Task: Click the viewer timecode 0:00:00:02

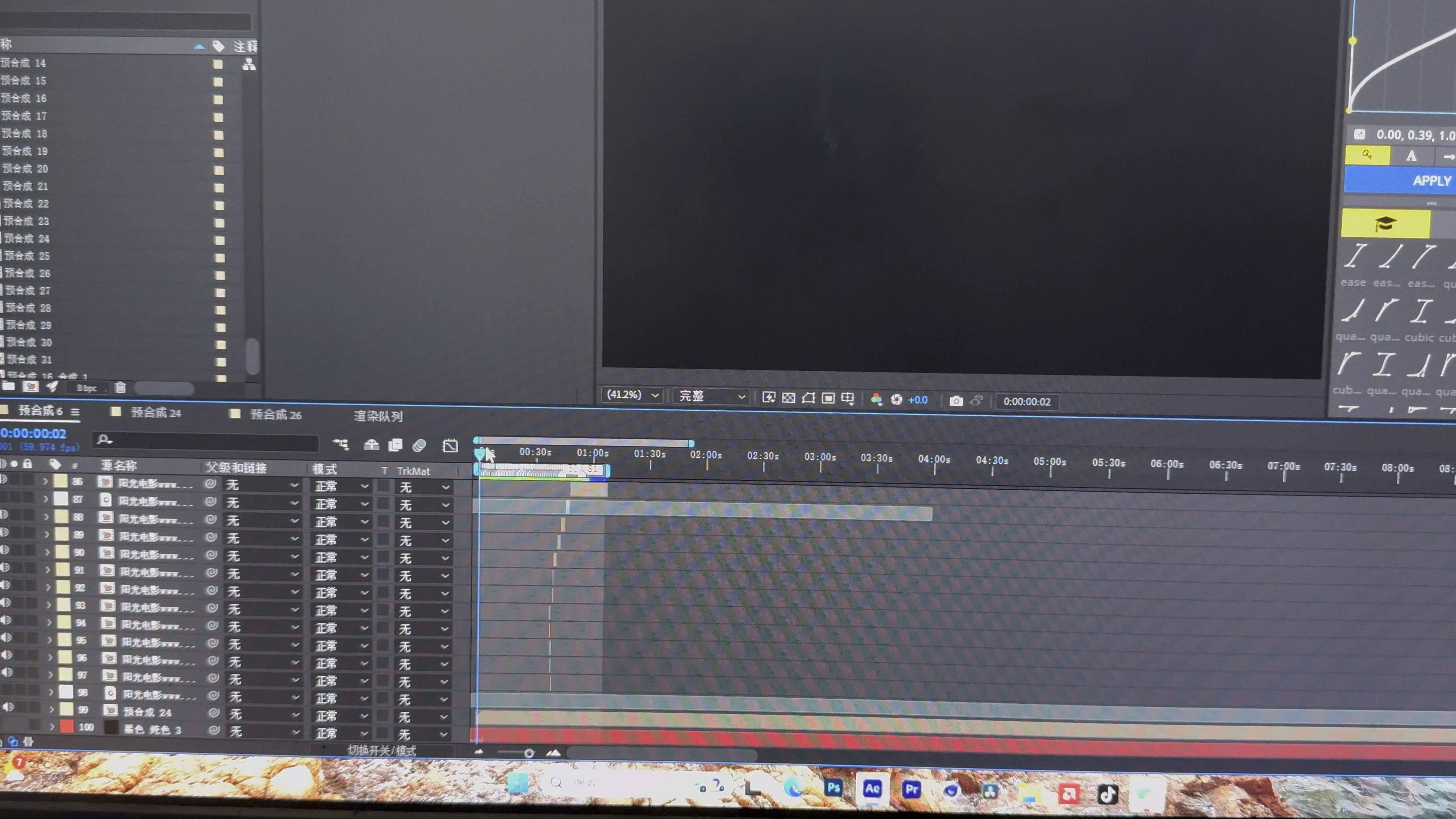Action: click(x=1026, y=402)
